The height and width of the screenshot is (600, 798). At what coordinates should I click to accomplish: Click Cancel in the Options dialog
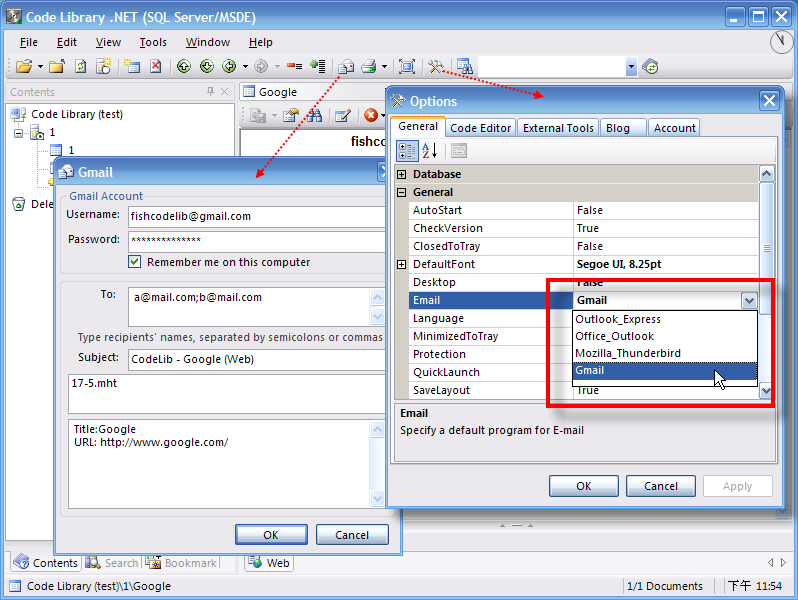click(x=661, y=486)
